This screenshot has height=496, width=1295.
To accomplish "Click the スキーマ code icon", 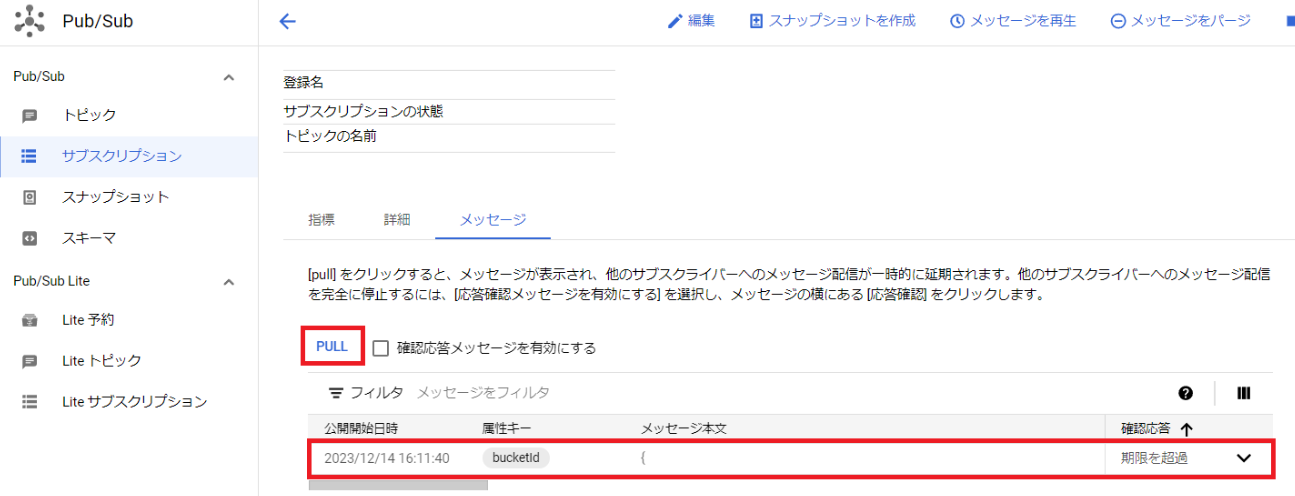I will [x=30, y=238].
